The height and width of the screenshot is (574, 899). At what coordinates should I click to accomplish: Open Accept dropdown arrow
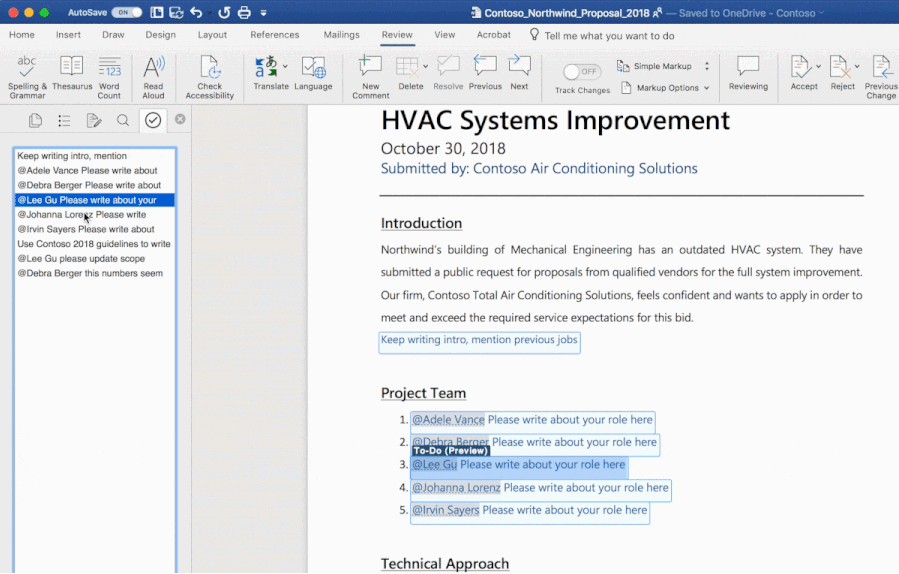point(818,67)
